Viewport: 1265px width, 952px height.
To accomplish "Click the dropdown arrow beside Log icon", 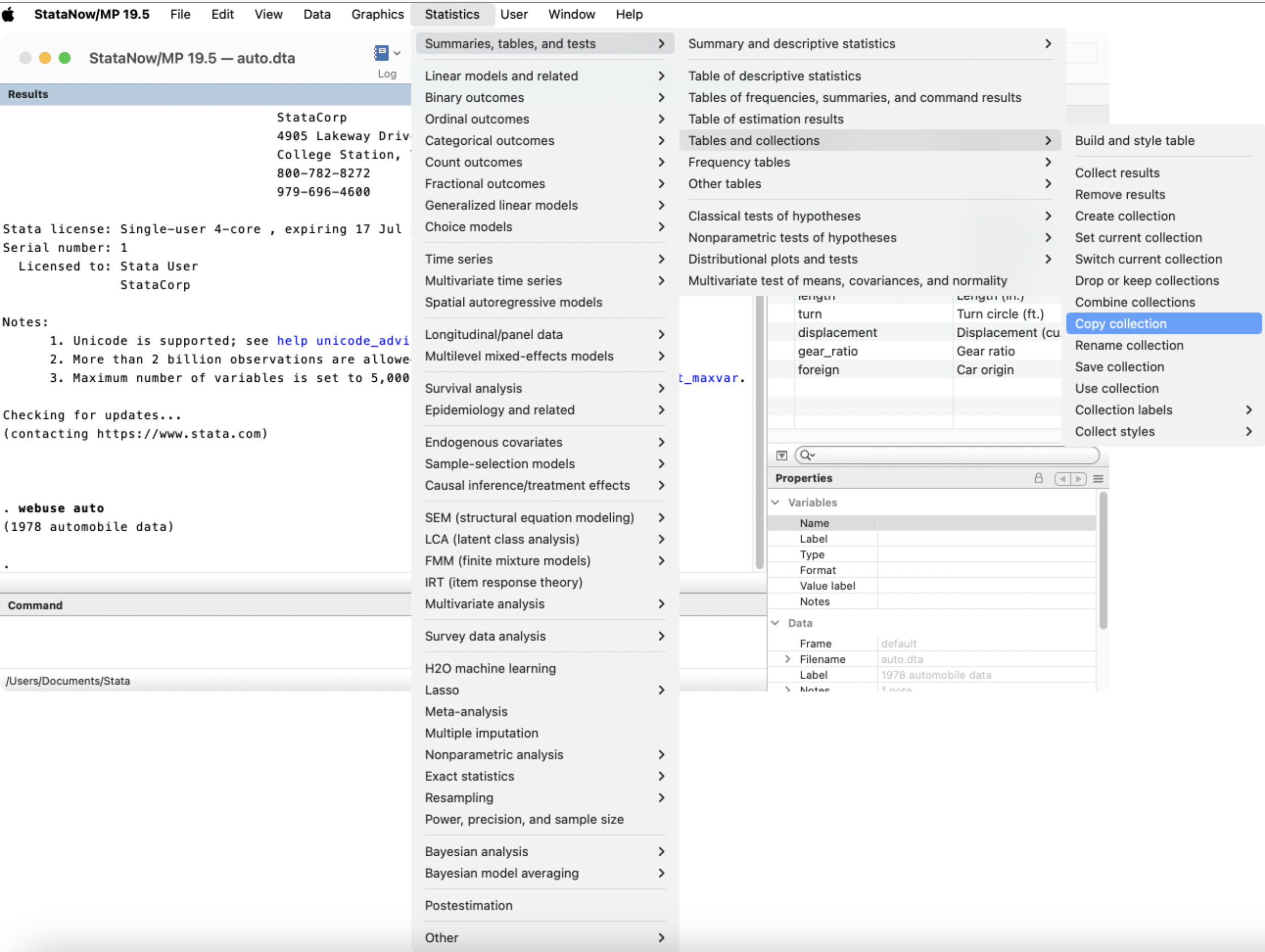I will [x=398, y=54].
